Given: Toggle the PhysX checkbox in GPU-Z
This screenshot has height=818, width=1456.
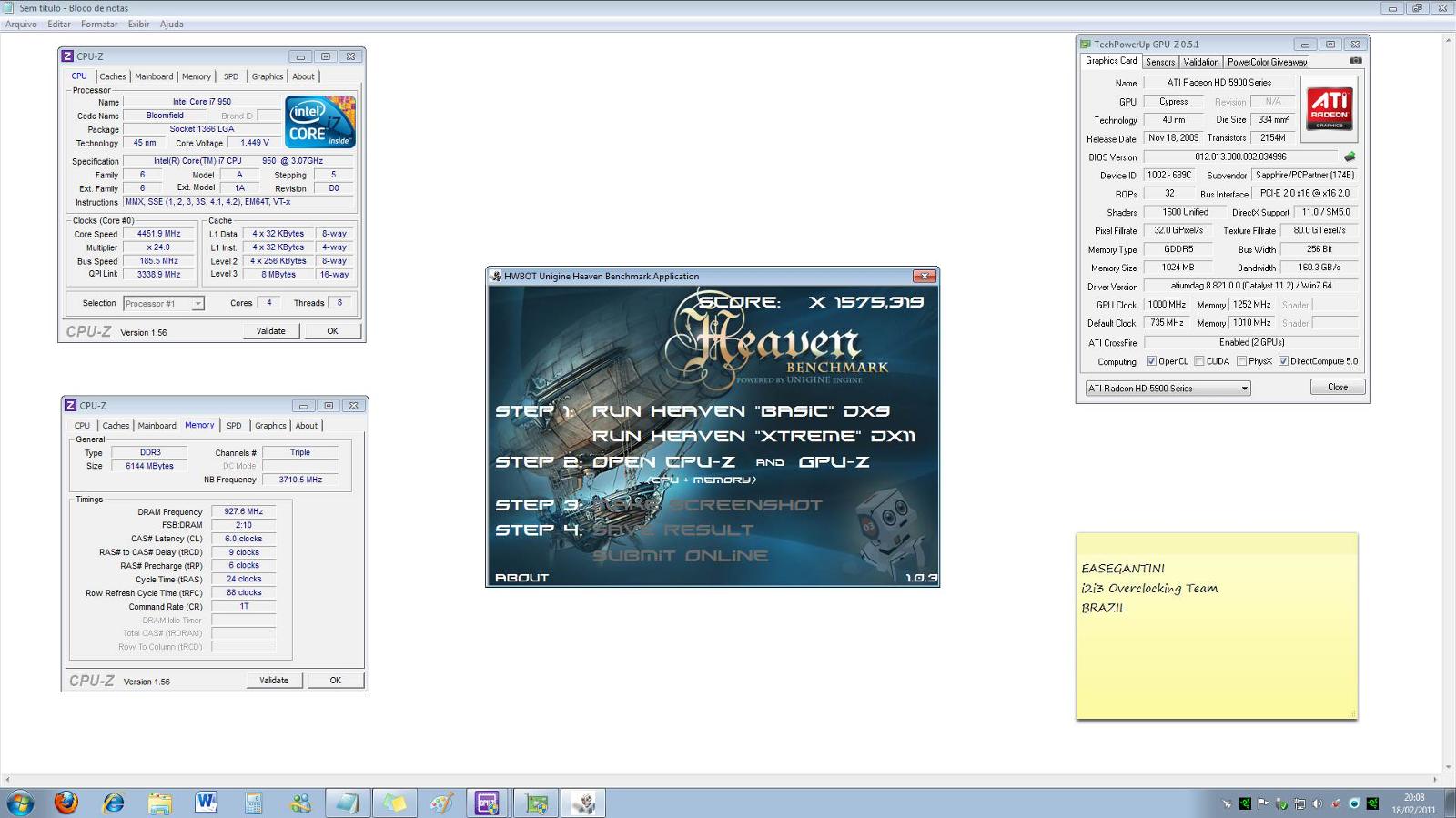Looking at the screenshot, I should (x=1241, y=361).
